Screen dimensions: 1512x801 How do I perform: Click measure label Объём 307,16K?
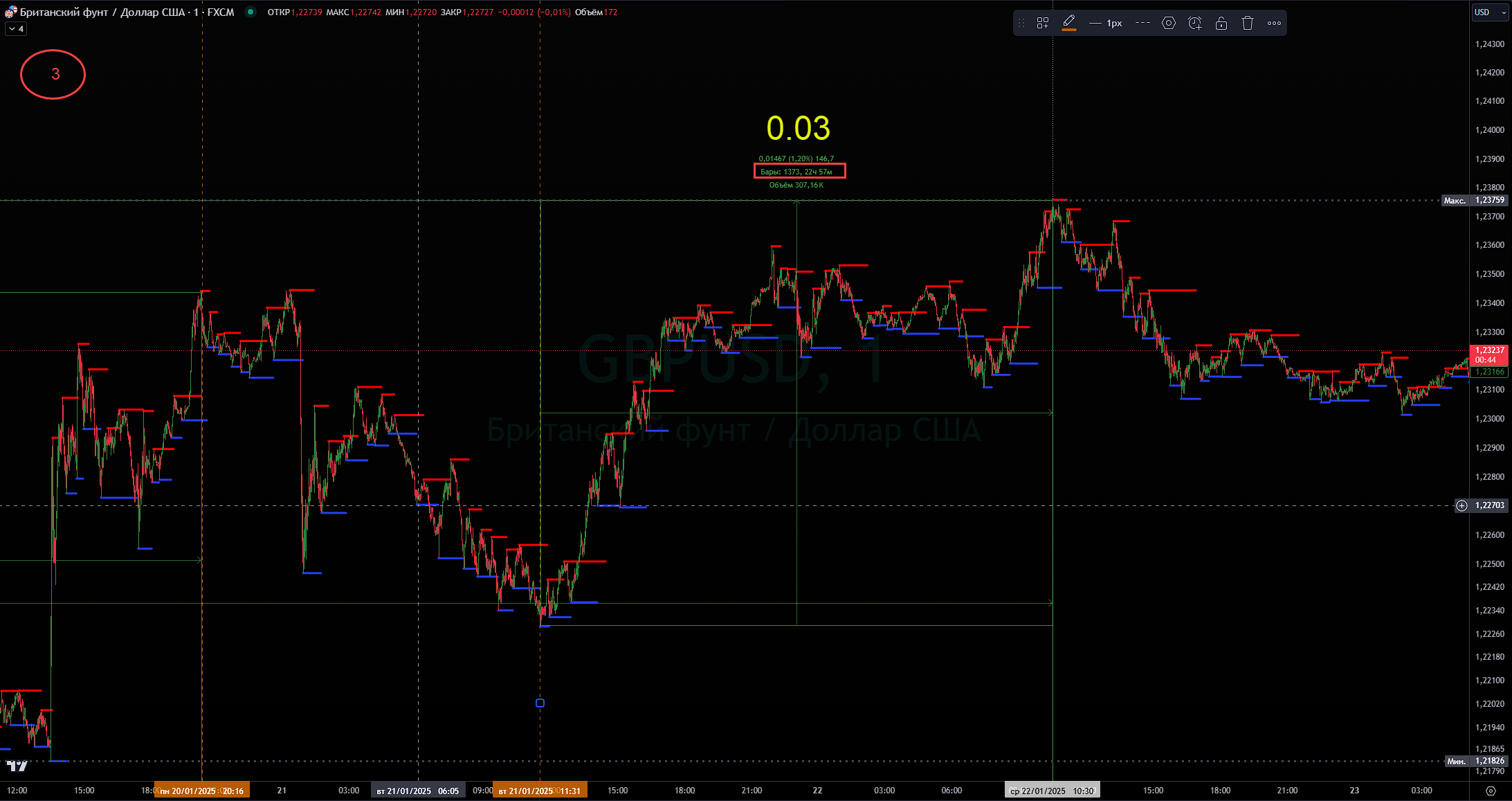click(x=796, y=185)
